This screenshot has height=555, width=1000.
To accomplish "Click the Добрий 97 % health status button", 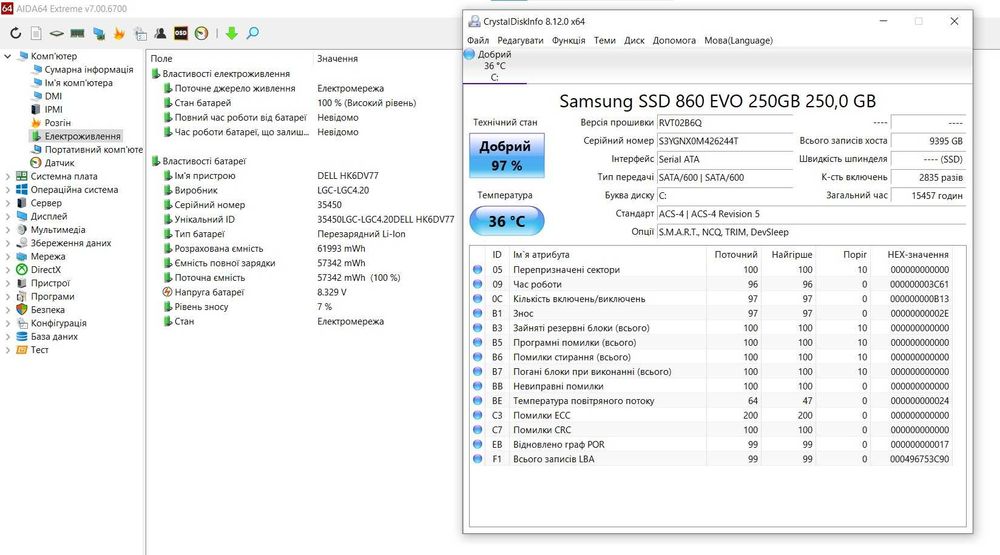I will click(x=507, y=155).
